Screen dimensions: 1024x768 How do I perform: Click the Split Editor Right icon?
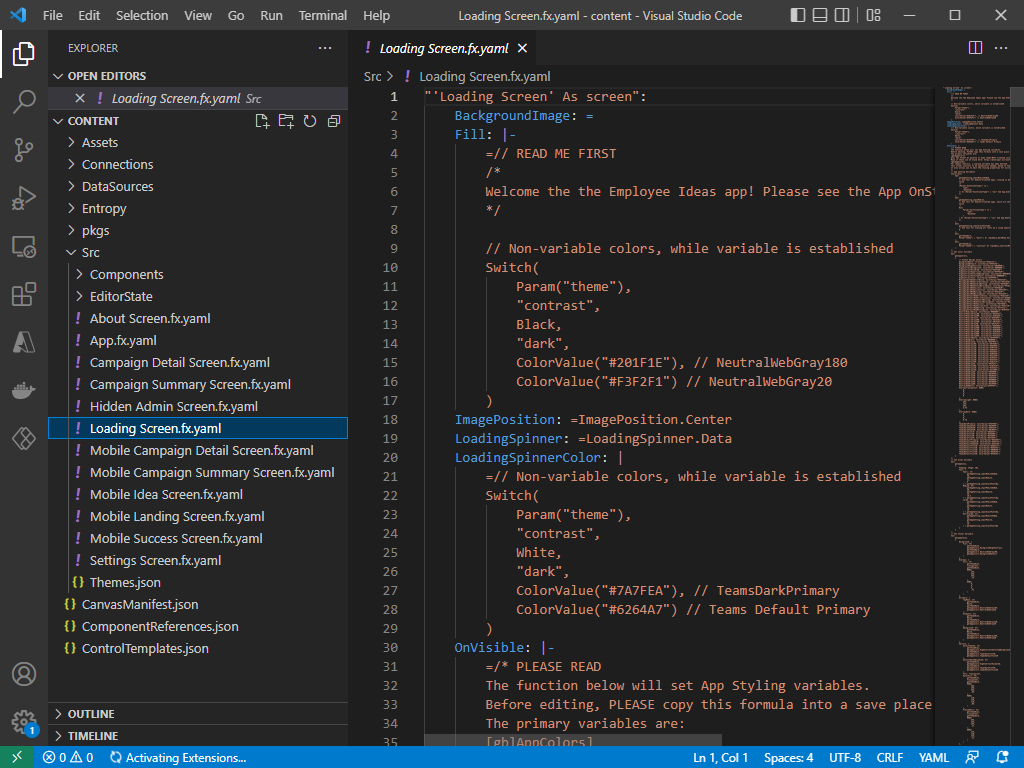click(x=976, y=48)
